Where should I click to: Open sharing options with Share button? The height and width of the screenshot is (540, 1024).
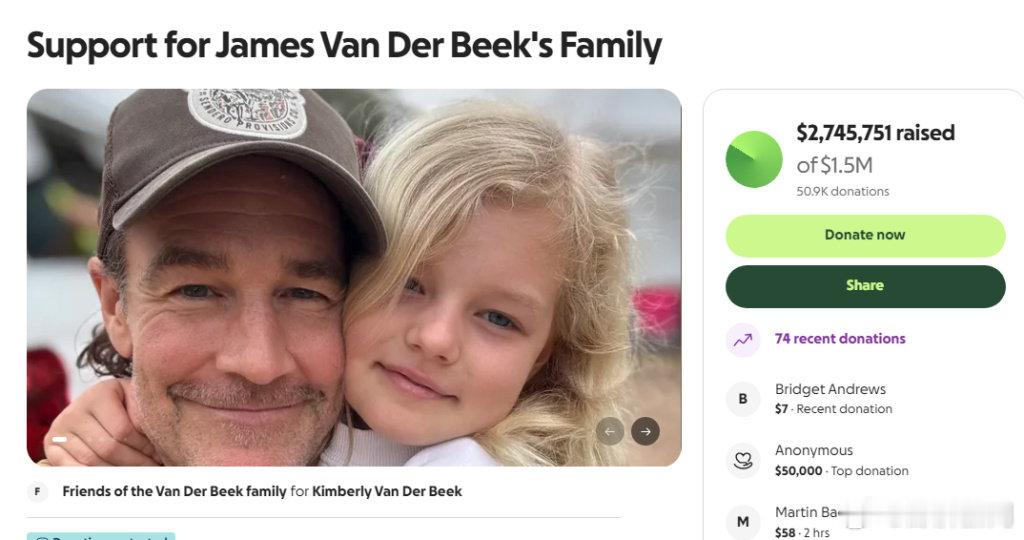pyautogui.click(x=865, y=286)
